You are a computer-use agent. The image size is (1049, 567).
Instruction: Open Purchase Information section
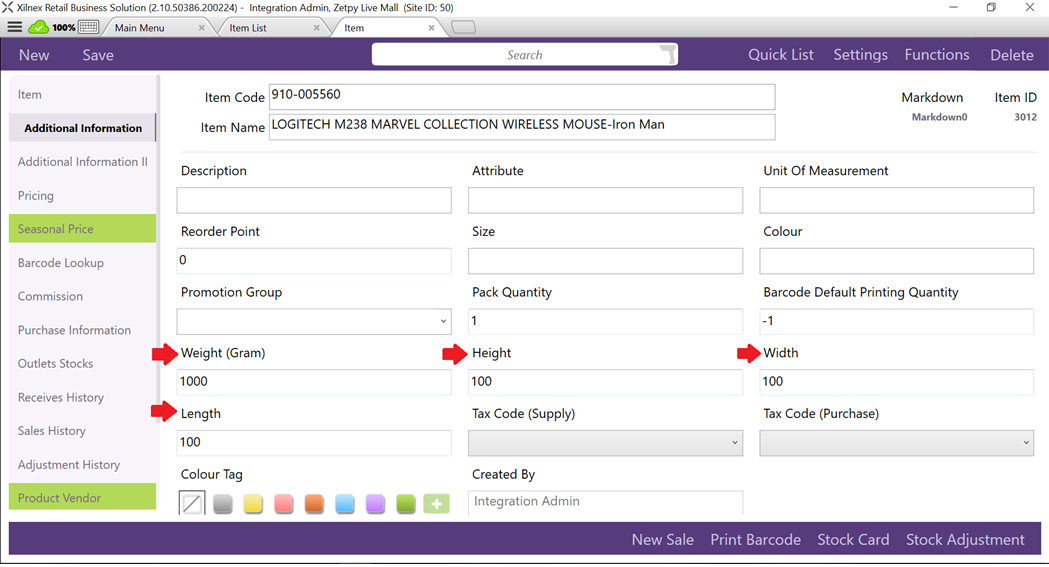click(x=82, y=330)
